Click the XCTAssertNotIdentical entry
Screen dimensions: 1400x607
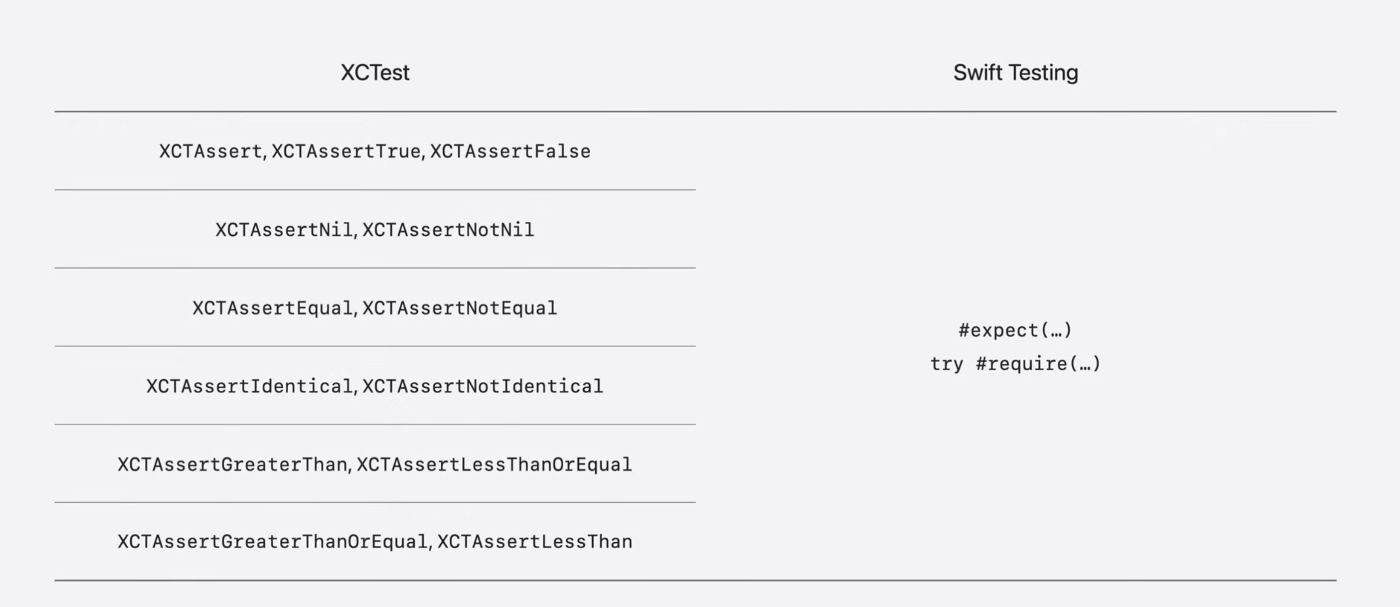[x=482, y=386]
